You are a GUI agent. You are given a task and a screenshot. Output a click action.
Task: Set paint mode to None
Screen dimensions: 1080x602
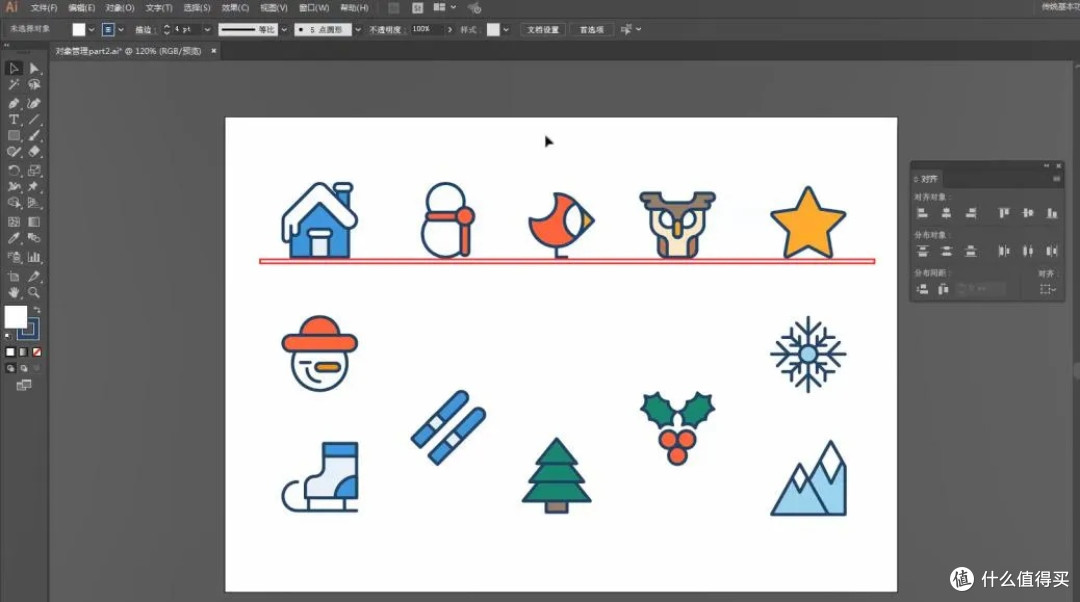37,352
